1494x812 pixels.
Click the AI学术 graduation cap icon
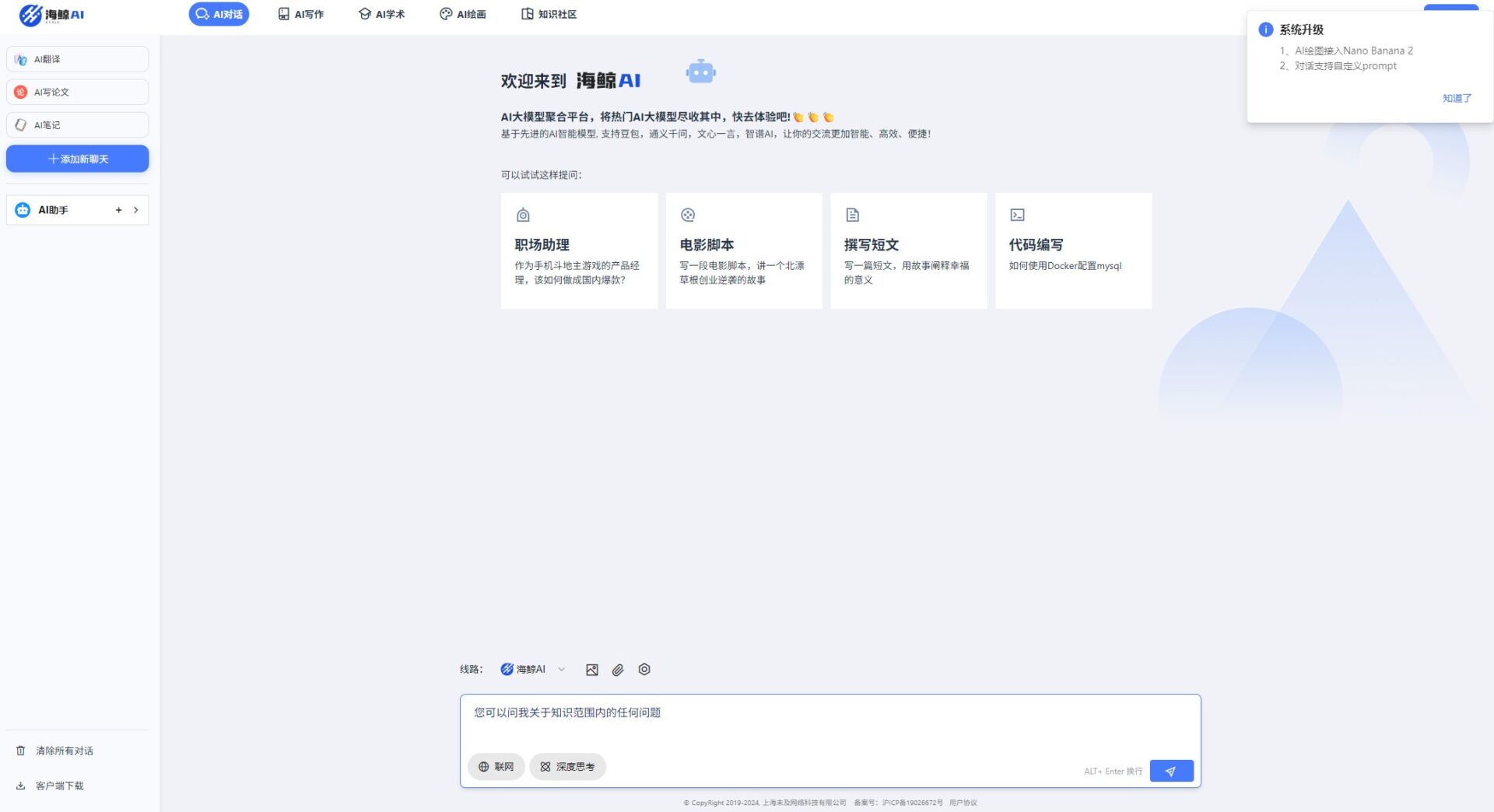tap(364, 14)
